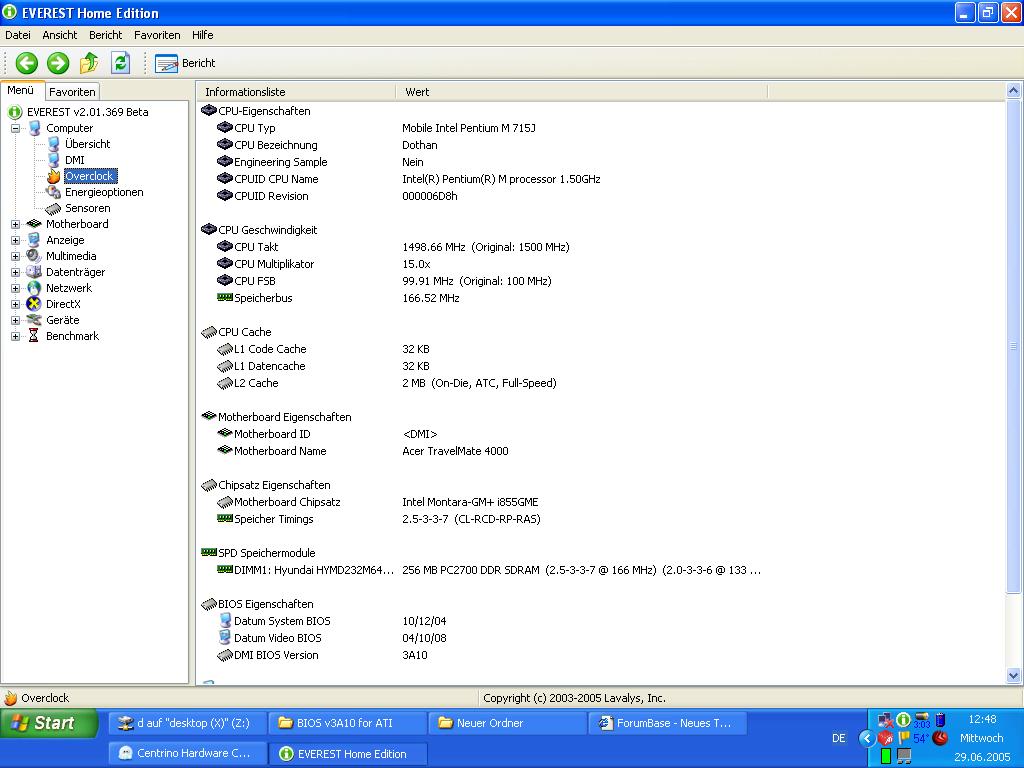Click the EVEREST tray icon
This screenshot has height=768, width=1024.
903,720
